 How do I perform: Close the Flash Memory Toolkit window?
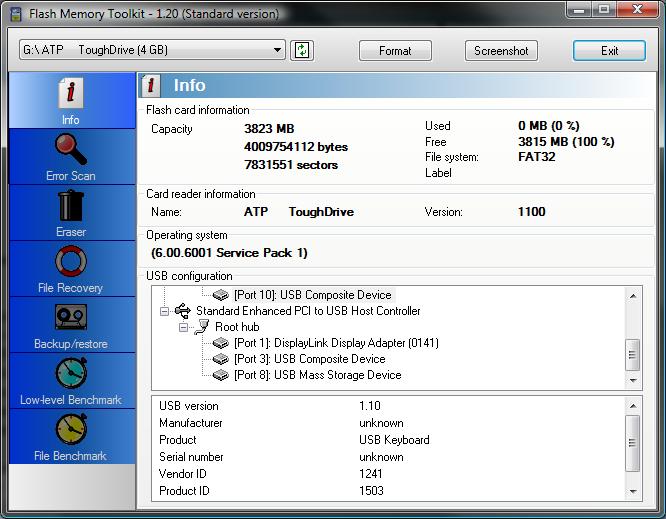637,9
